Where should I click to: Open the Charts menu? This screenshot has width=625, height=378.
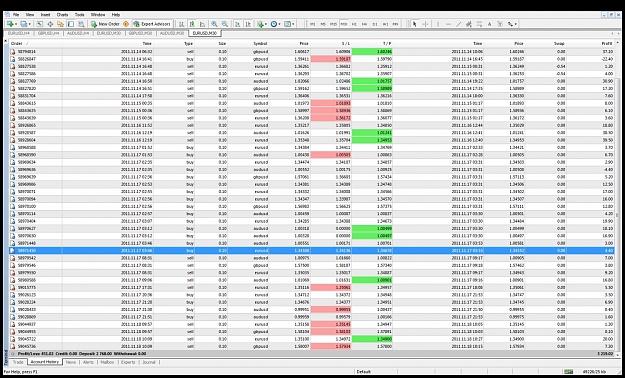(62, 15)
